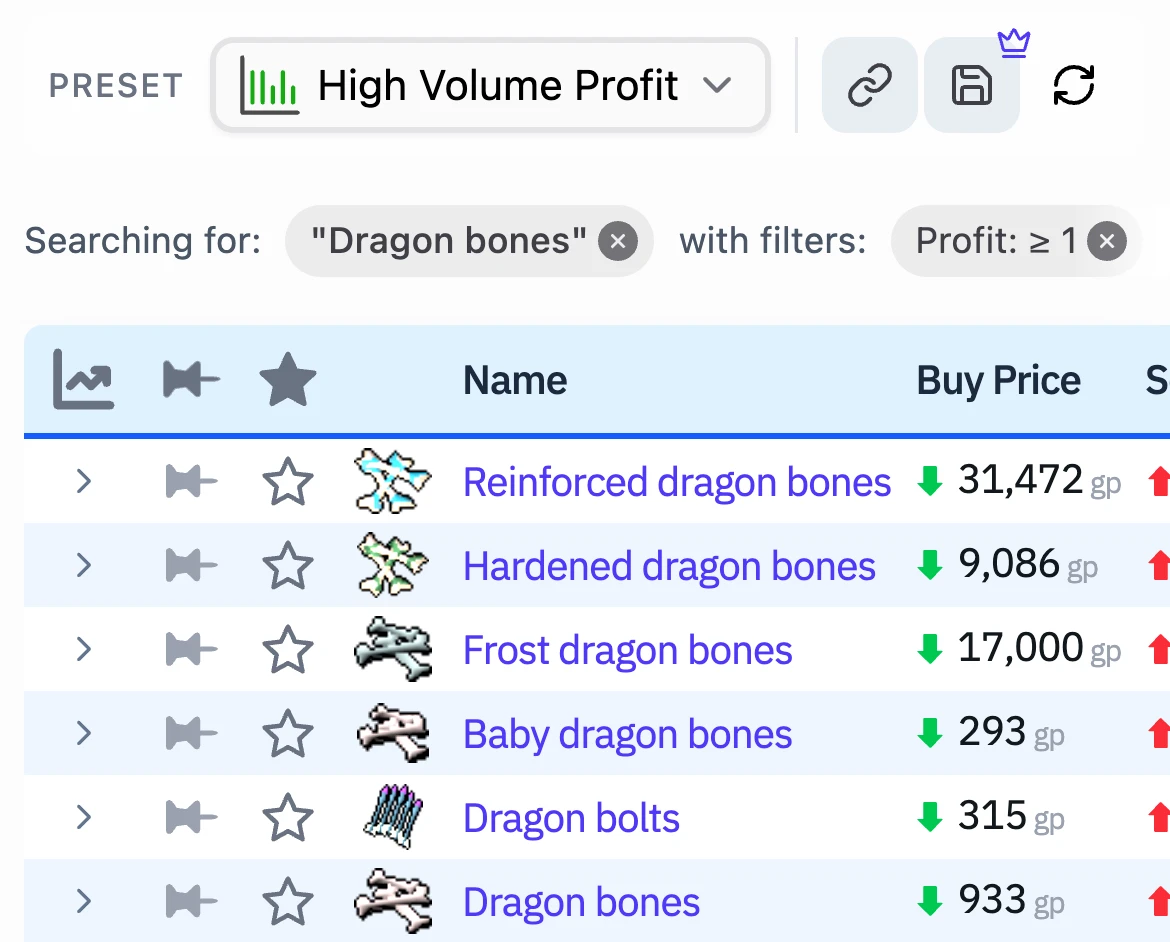
Task: Click the 17,000 gp buy price
Action: point(1039,648)
